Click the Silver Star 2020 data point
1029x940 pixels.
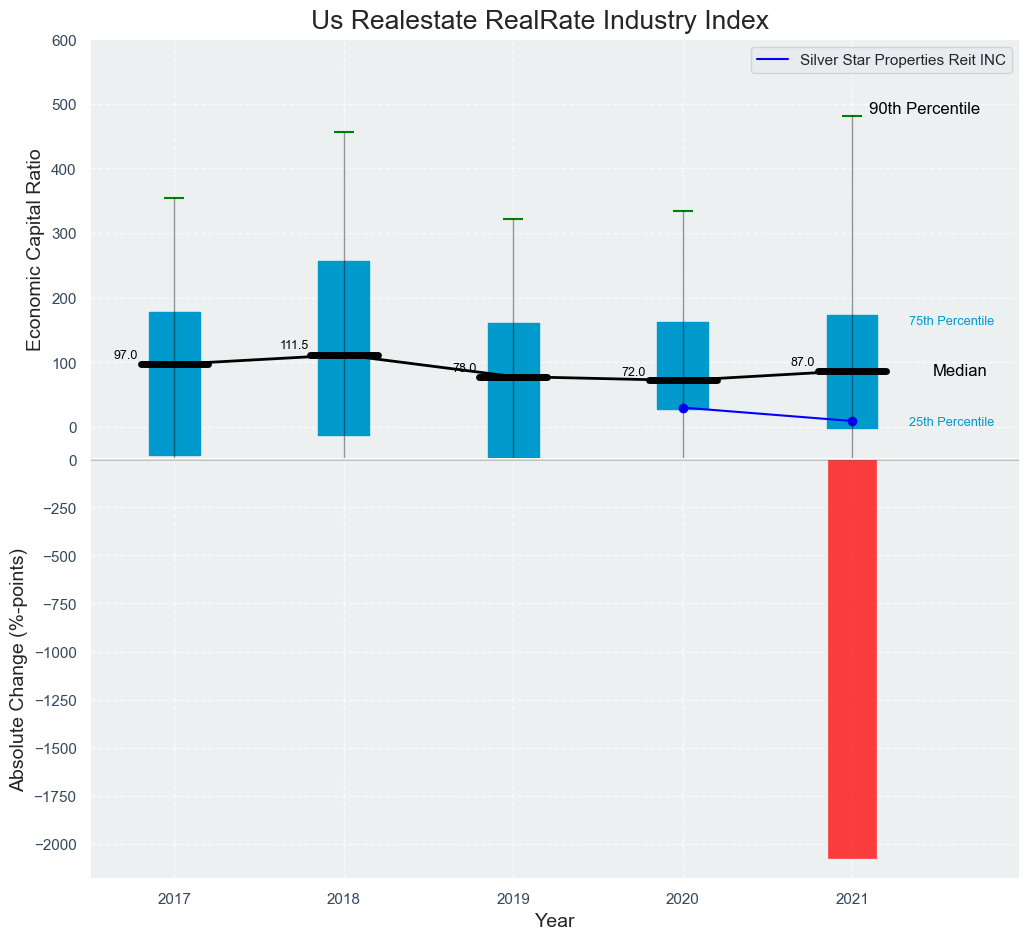683,408
